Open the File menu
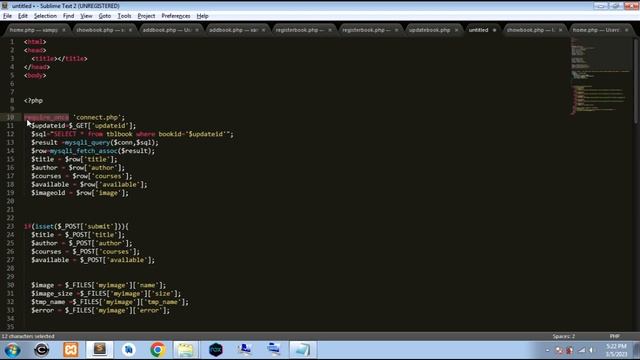This screenshot has width=640, height=360. pos(7,16)
